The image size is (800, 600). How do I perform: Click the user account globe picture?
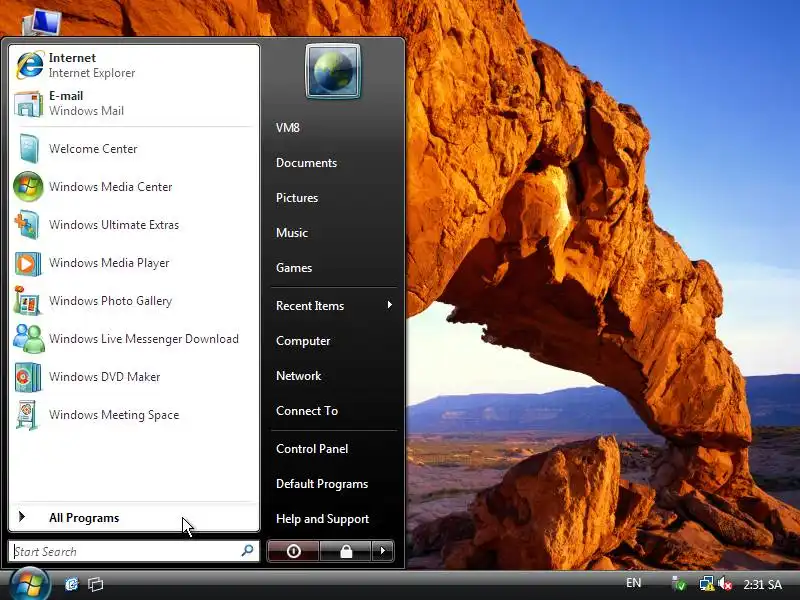pos(333,71)
